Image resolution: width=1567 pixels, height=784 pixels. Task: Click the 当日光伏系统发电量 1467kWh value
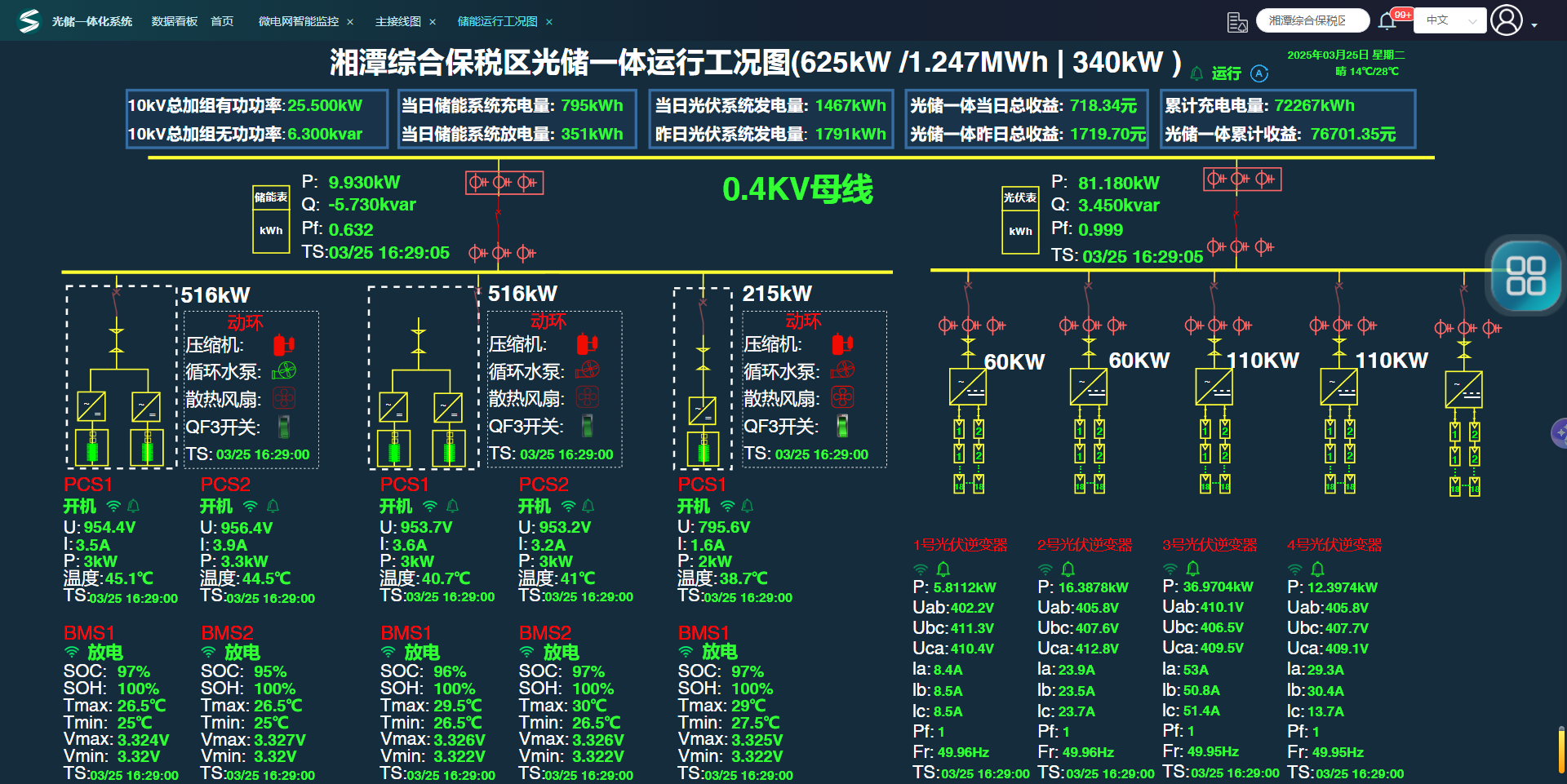tap(850, 105)
